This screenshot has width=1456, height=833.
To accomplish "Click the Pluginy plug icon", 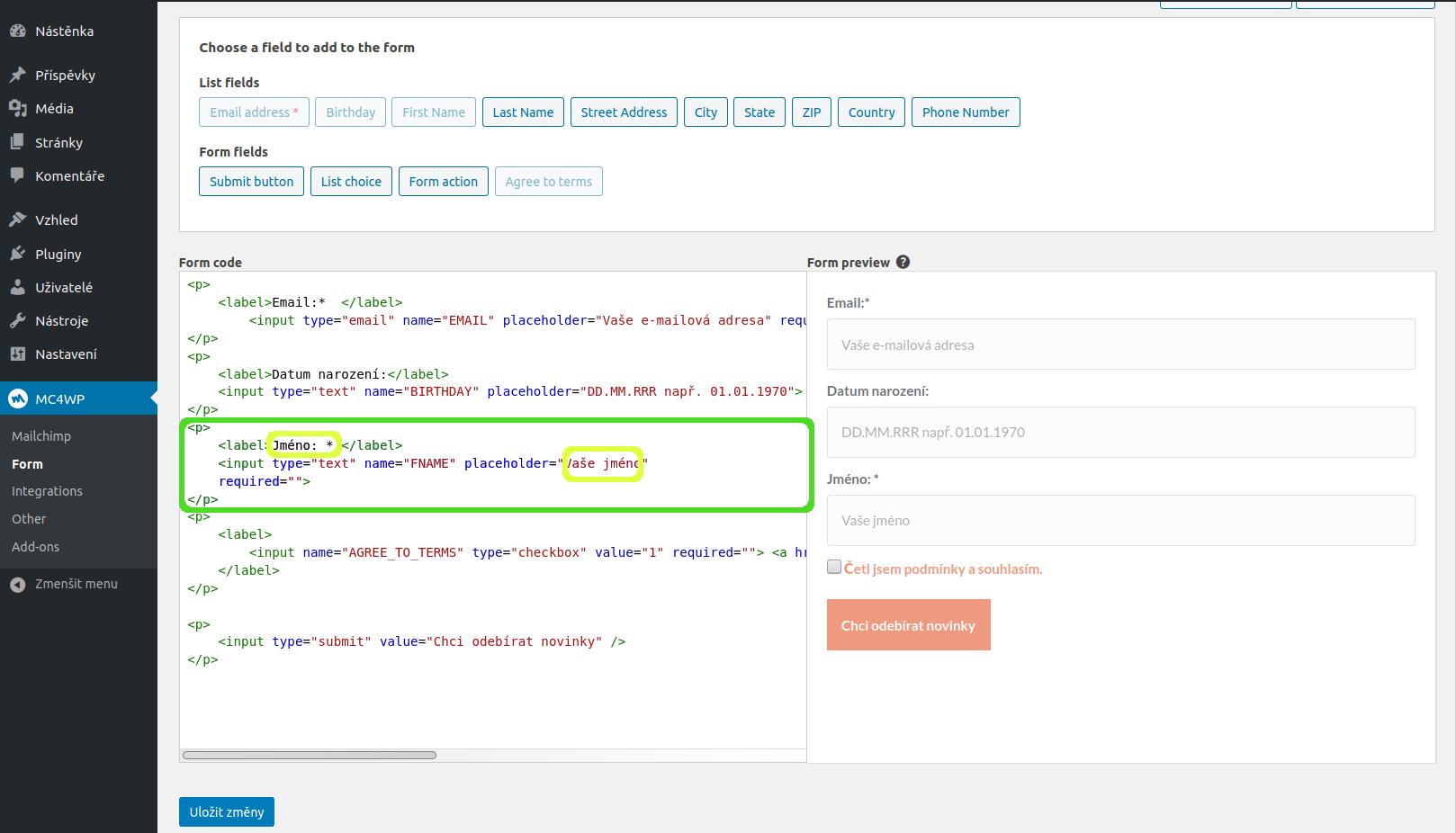I will (18, 254).
